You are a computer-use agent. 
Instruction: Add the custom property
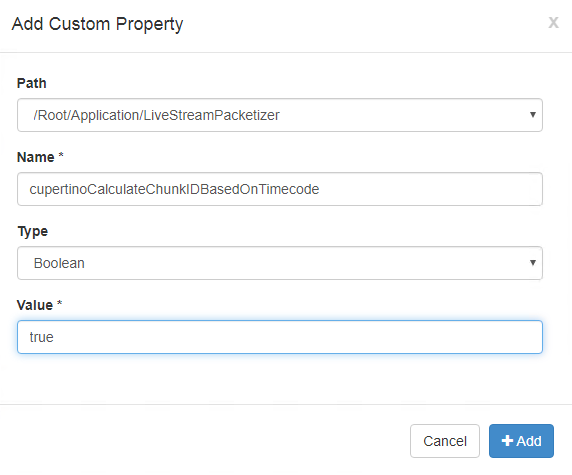click(521, 441)
